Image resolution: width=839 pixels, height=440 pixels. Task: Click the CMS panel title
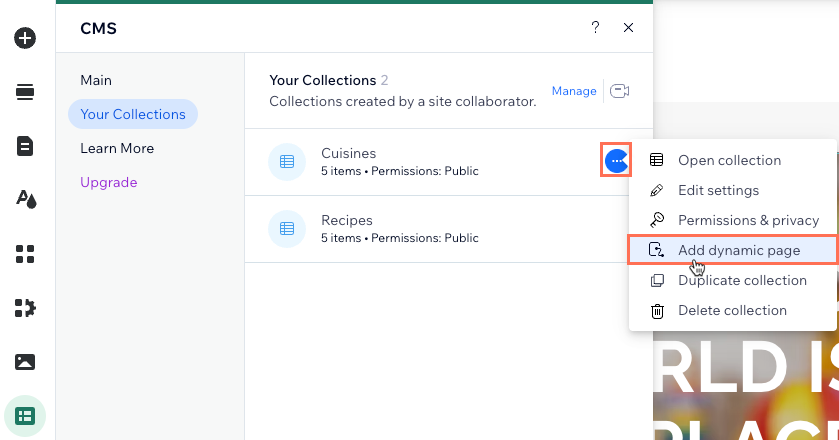click(x=98, y=28)
